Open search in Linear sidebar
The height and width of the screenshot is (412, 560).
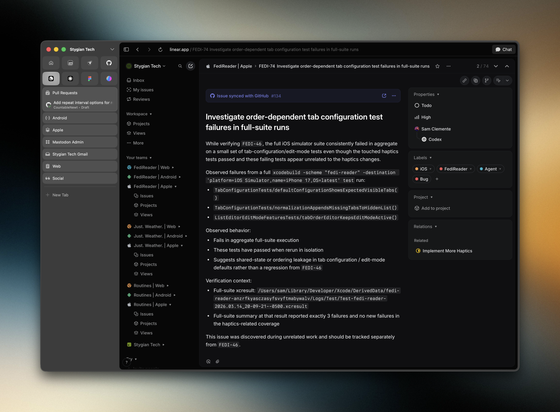pyautogui.click(x=180, y=66)
